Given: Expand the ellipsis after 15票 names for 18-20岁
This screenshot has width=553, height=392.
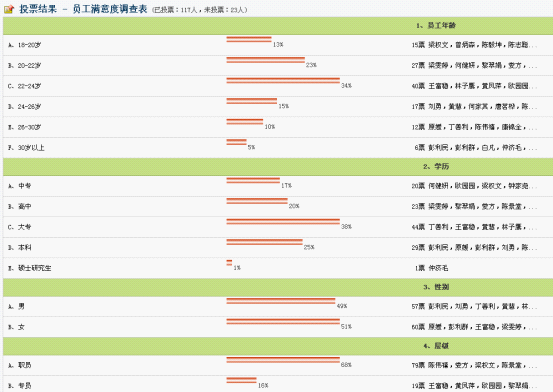Looking at the screenshot, I should [533, 46].
